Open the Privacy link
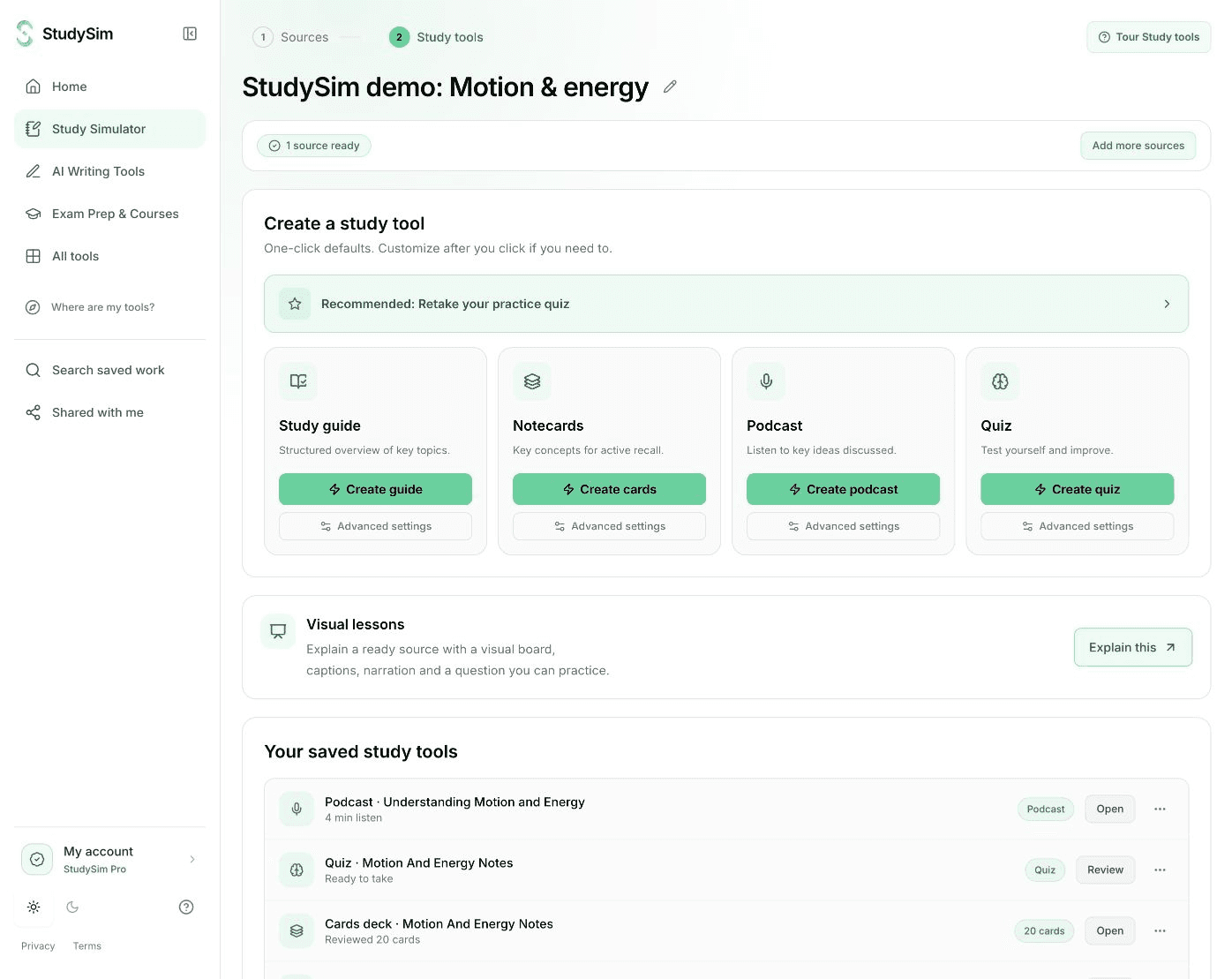1232x979 pixels. coord(38,945)
